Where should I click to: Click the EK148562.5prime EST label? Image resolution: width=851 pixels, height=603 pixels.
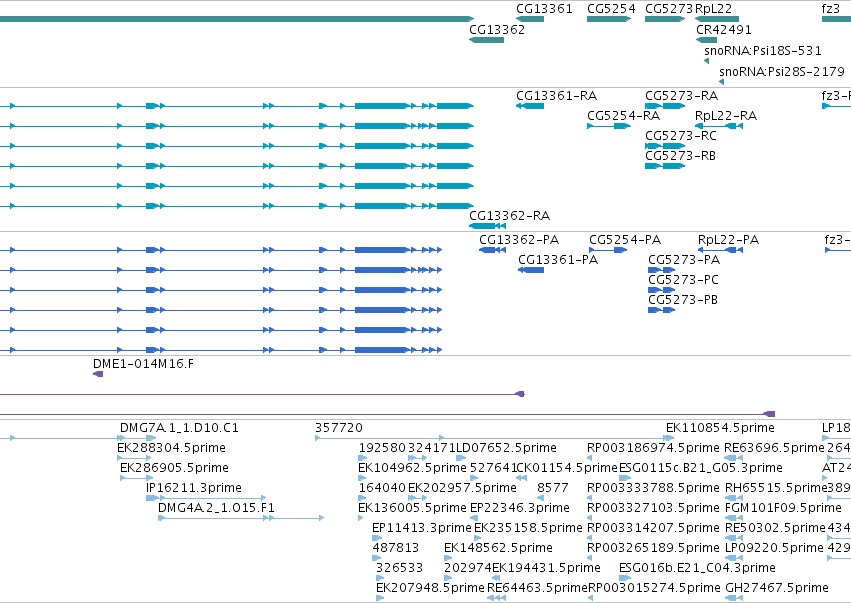pos(498,548)
